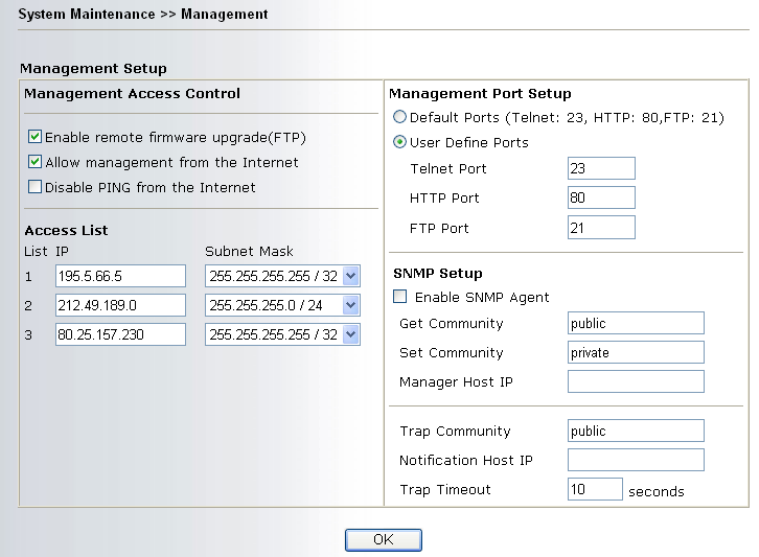The image size is (759, 557).
Task: Open subnet mask dropdown for list 3
Action: pyautogui.click(x=350, y=333)
